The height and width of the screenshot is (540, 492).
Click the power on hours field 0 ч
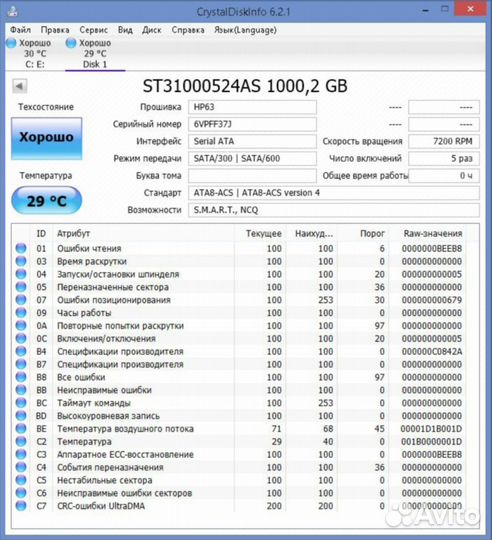click(444, 176)
